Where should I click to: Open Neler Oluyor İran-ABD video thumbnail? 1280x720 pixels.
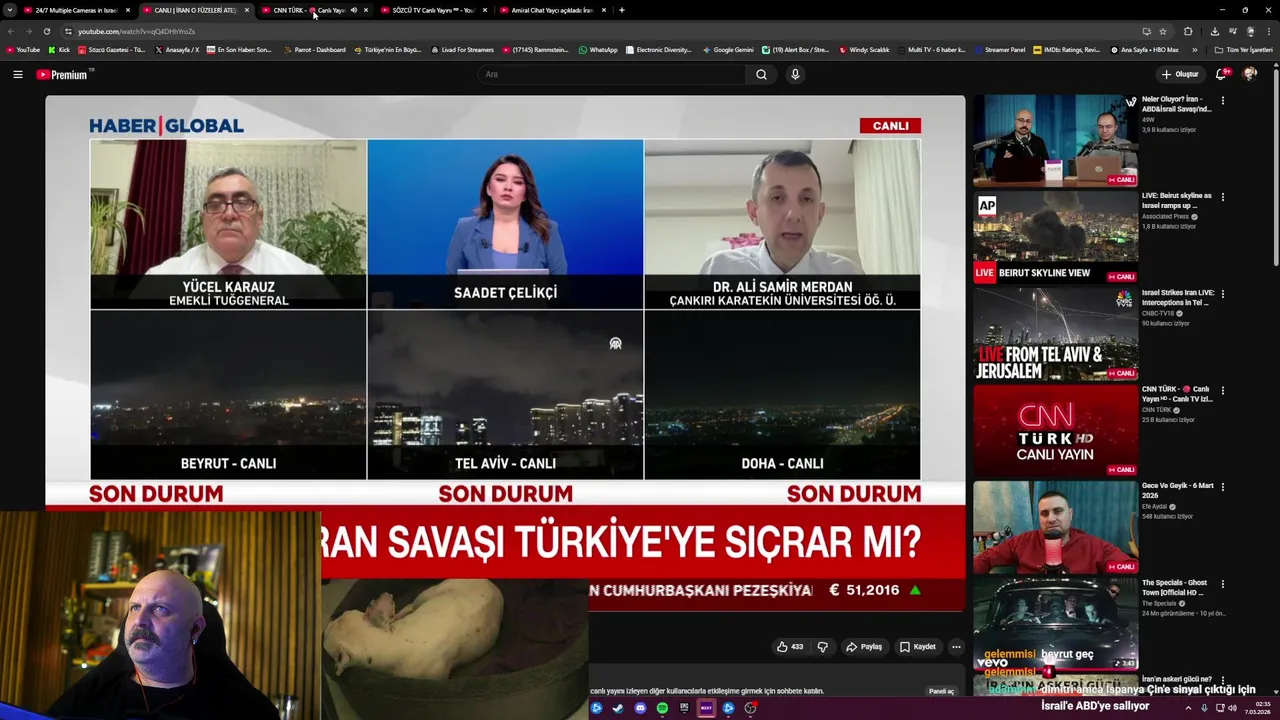pos(1055,140)
